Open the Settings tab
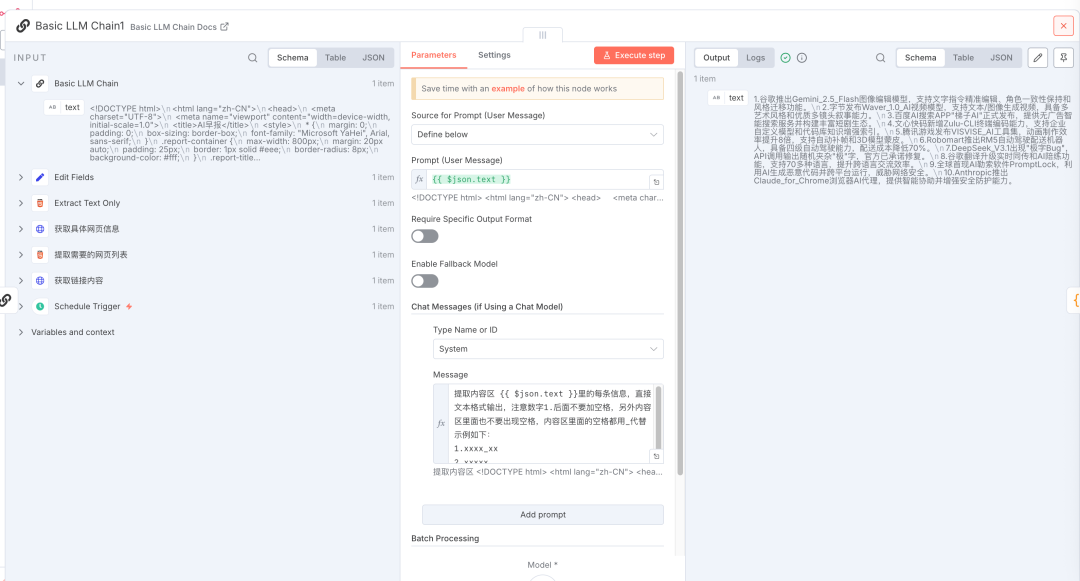Image resolution: width=1080 pixels, height=581 pixels. point(494,55)
